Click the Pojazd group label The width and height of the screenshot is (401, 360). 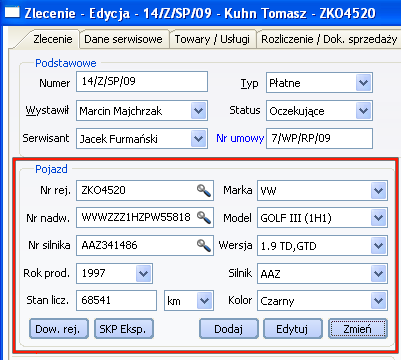[x=51, y=169]
